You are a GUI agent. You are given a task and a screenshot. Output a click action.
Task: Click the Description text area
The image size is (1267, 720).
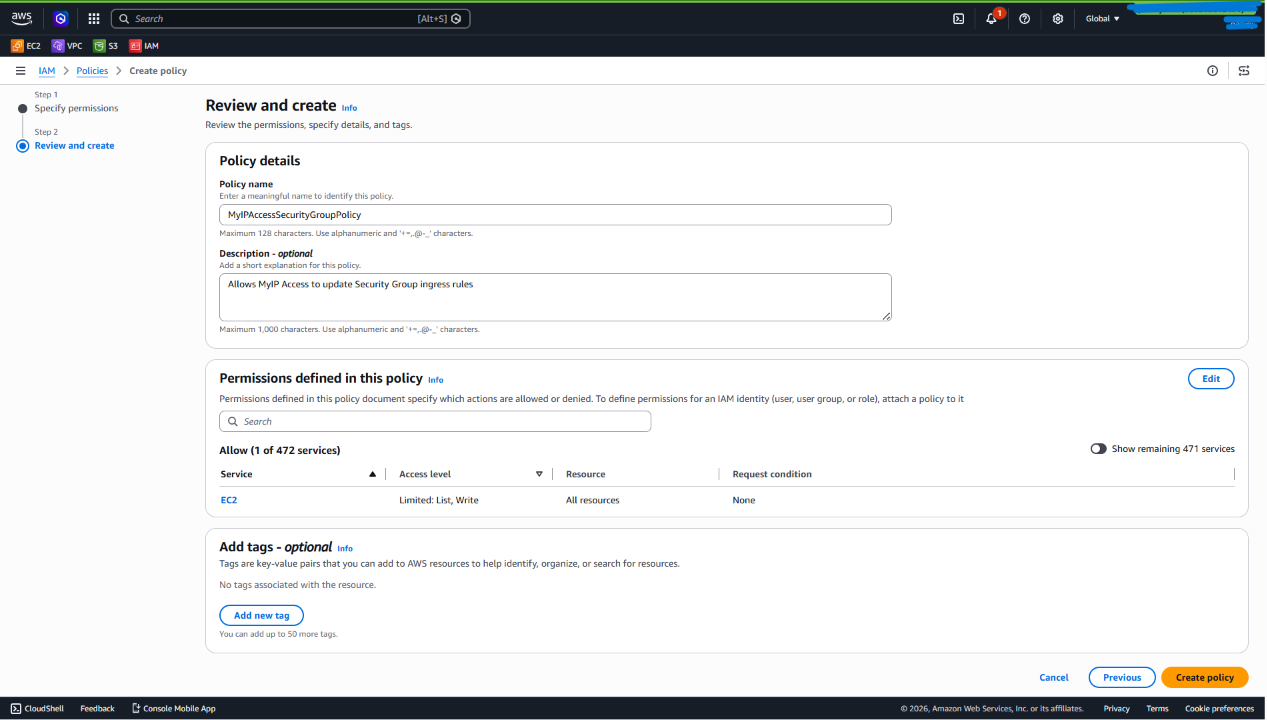(x=555, y=297)
